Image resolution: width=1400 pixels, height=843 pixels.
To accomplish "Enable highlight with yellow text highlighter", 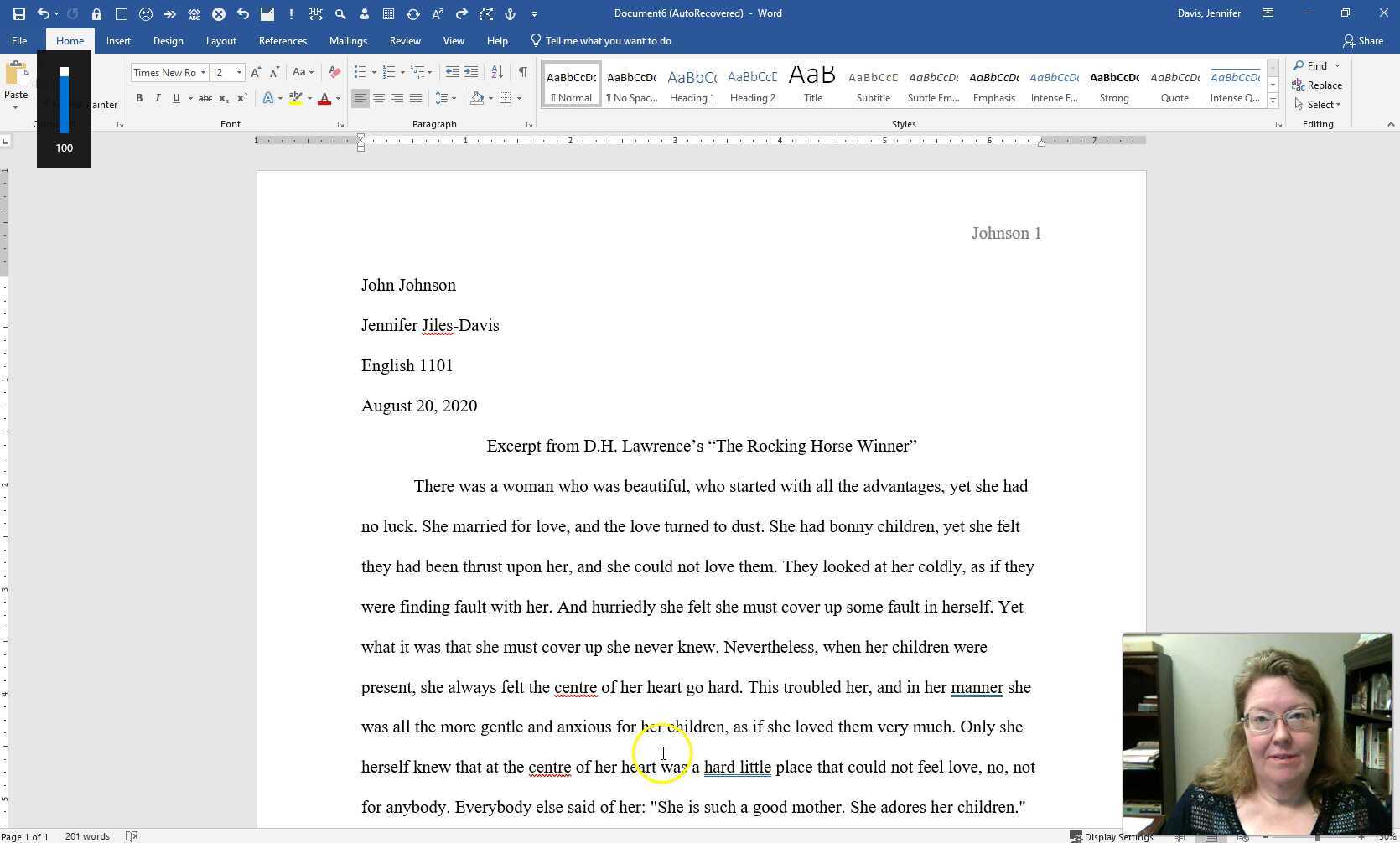I will coord(295,98).
